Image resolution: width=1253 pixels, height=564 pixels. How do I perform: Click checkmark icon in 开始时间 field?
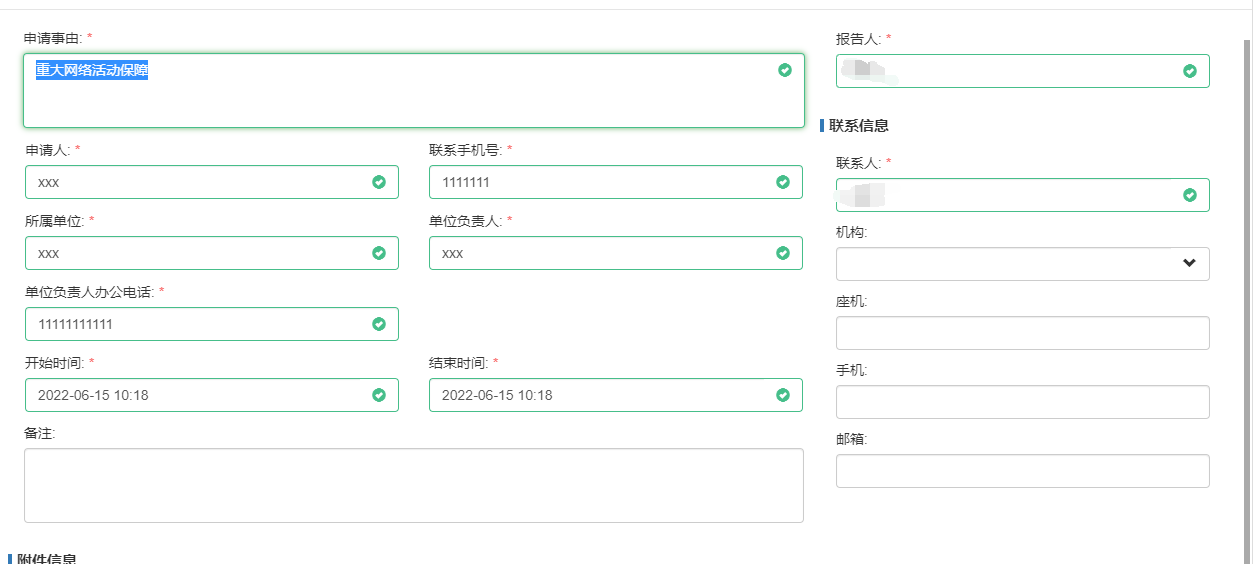pyautogui.click(x=379, y=395)
